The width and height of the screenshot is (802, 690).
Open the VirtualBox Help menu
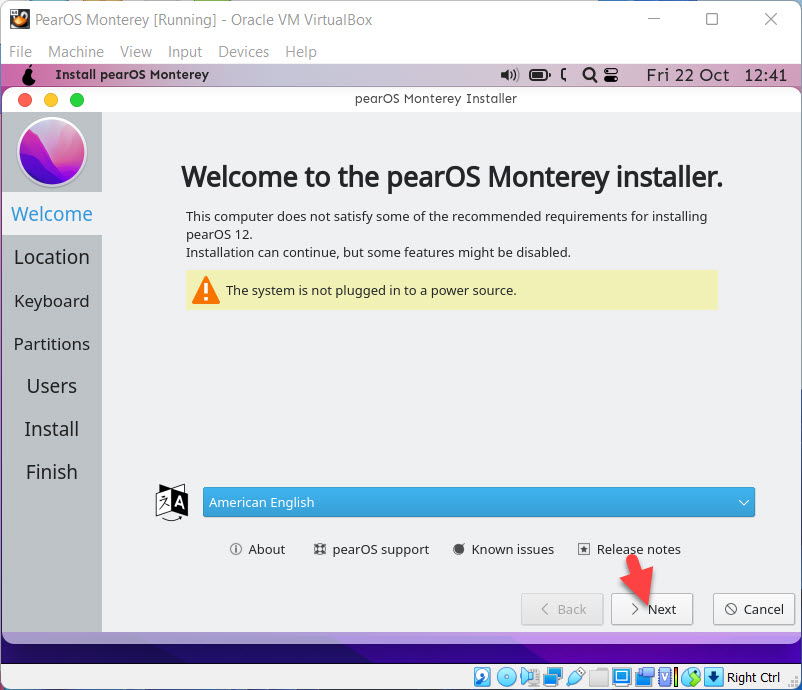point(301,52)
